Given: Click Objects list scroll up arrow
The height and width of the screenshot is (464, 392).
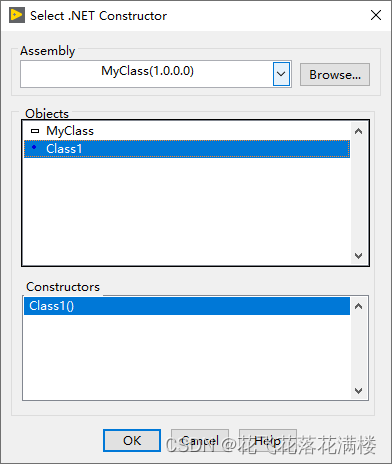Looking at the screenshot, I should click(358, 131).
